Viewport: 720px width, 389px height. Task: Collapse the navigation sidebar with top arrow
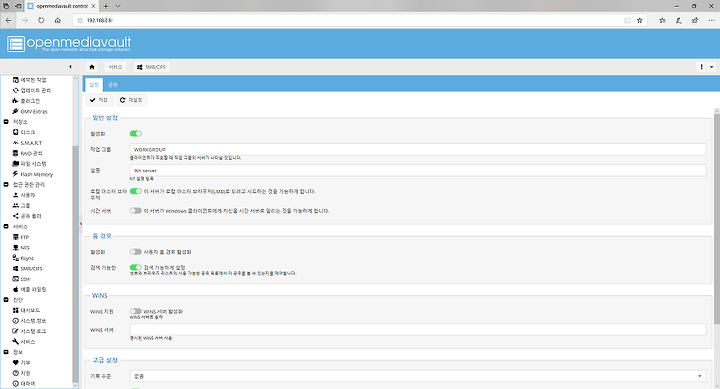point(70,67)
